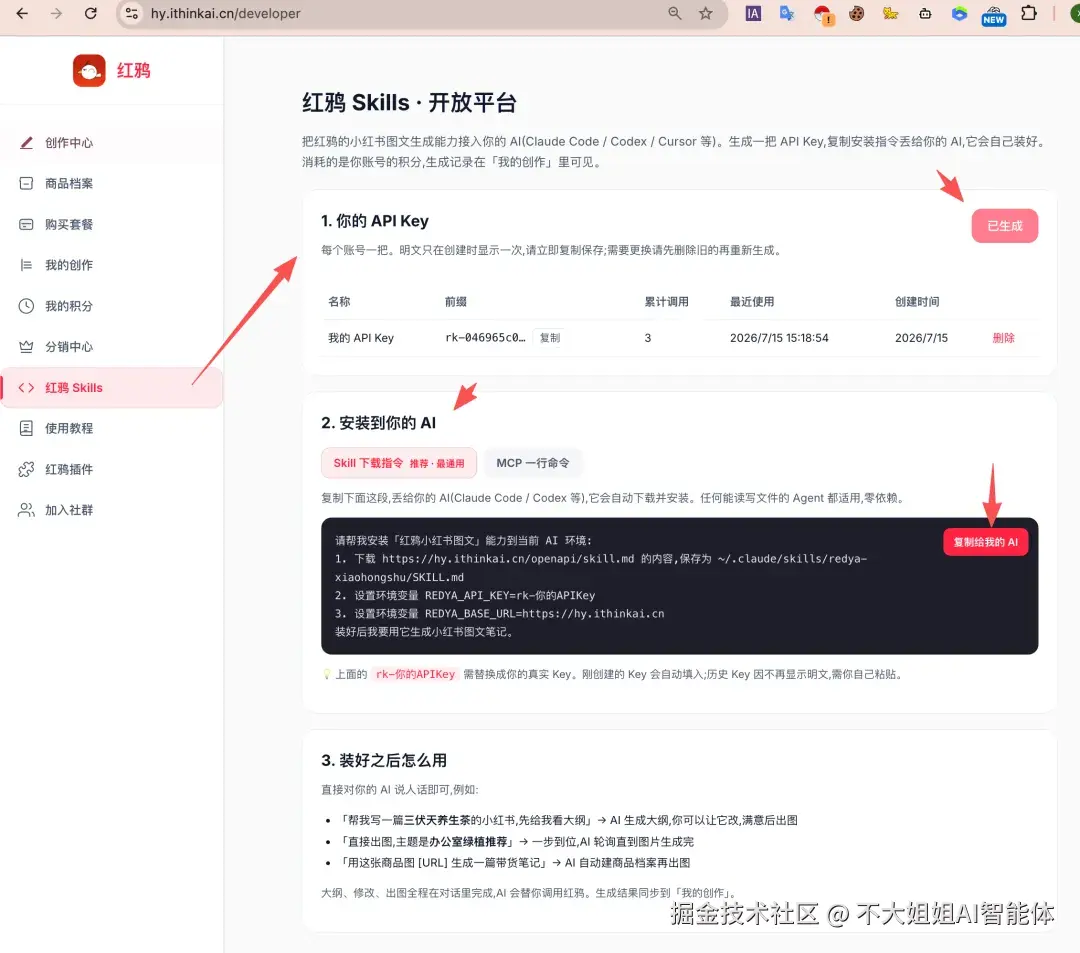Click the yellow extension icon
This screenshot has height=953, width=1080.
891,13
